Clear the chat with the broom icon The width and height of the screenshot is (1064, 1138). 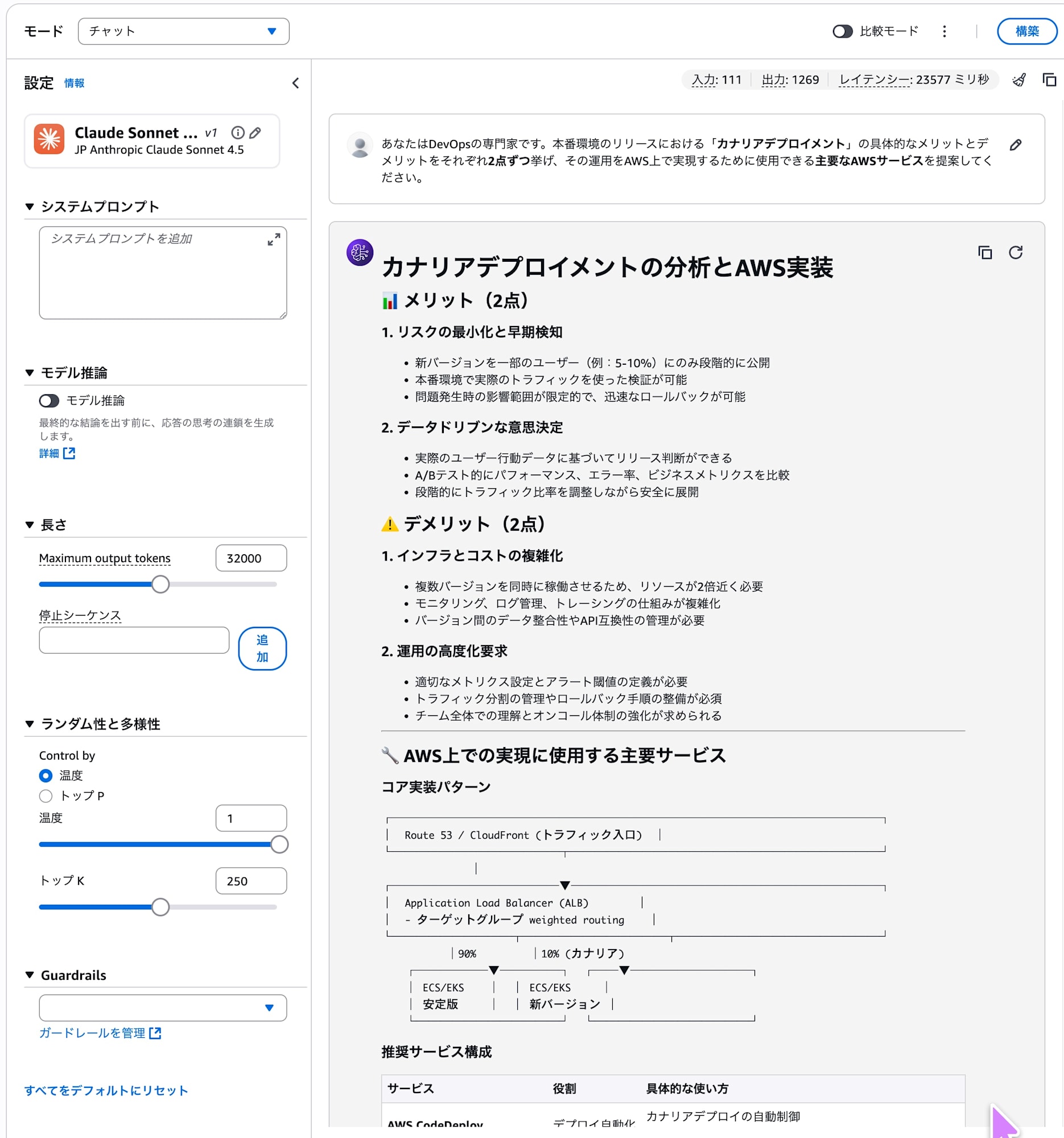tap(1020, 81)
